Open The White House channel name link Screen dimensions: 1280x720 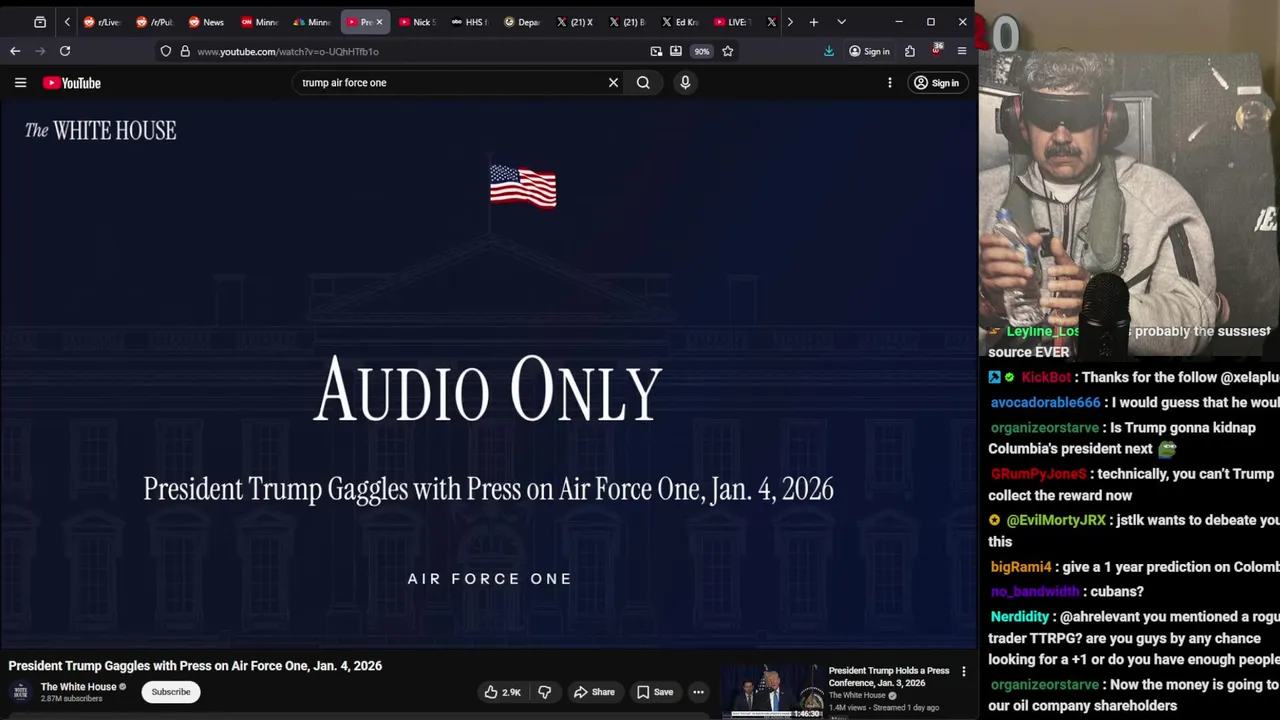click(x=78, y=687)
